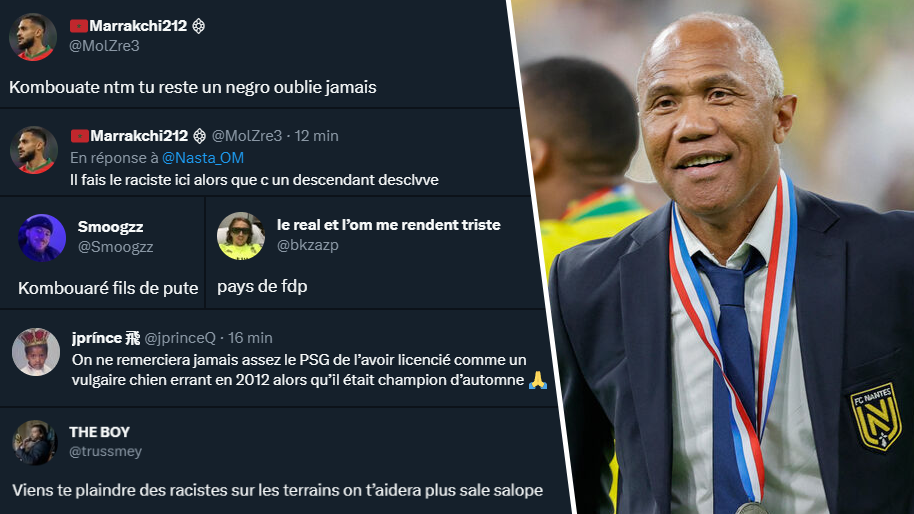
Task: Open the @trussmey handle
Action: pyautogui.click(x=106, y=451)
